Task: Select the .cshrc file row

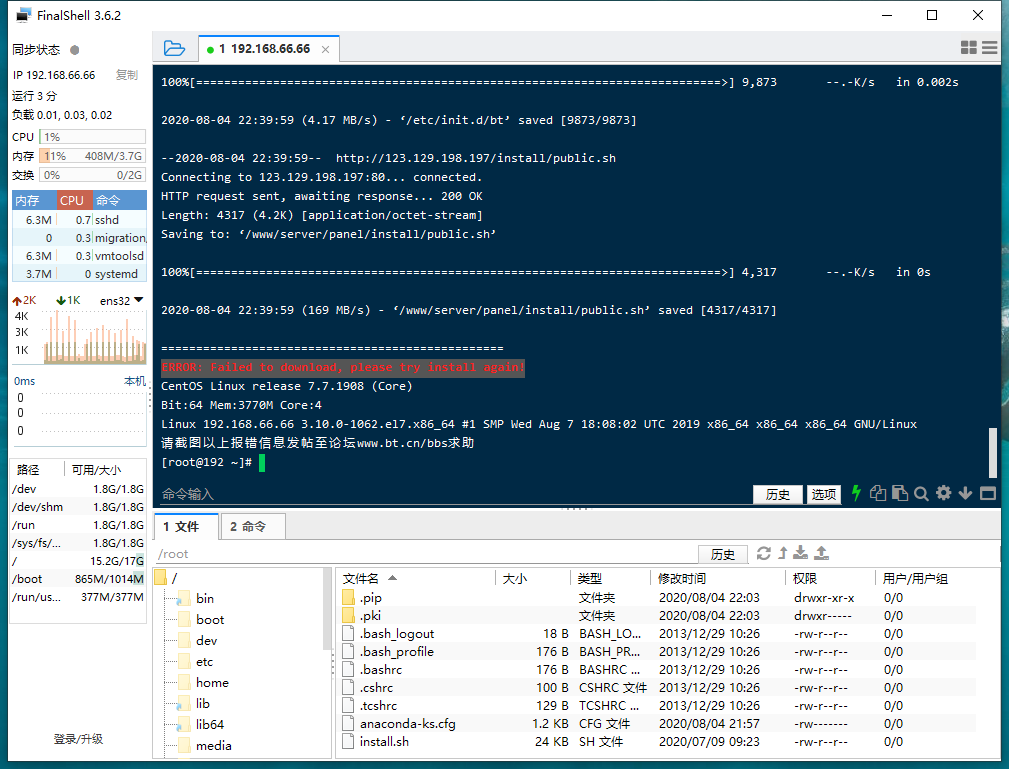Action: pyautogui.click(x=658, y=688)
